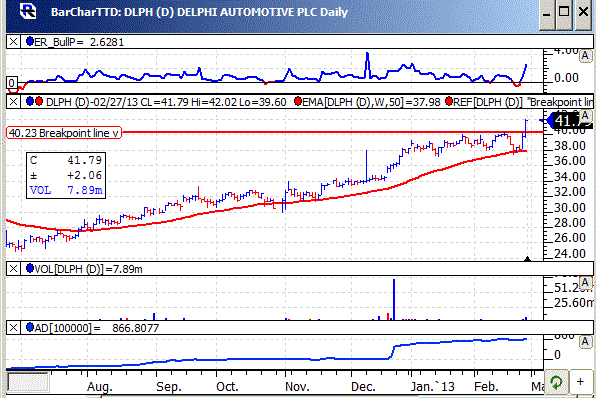
Task: Click the plus button at bottom right
Action: [x=580, y=382]
